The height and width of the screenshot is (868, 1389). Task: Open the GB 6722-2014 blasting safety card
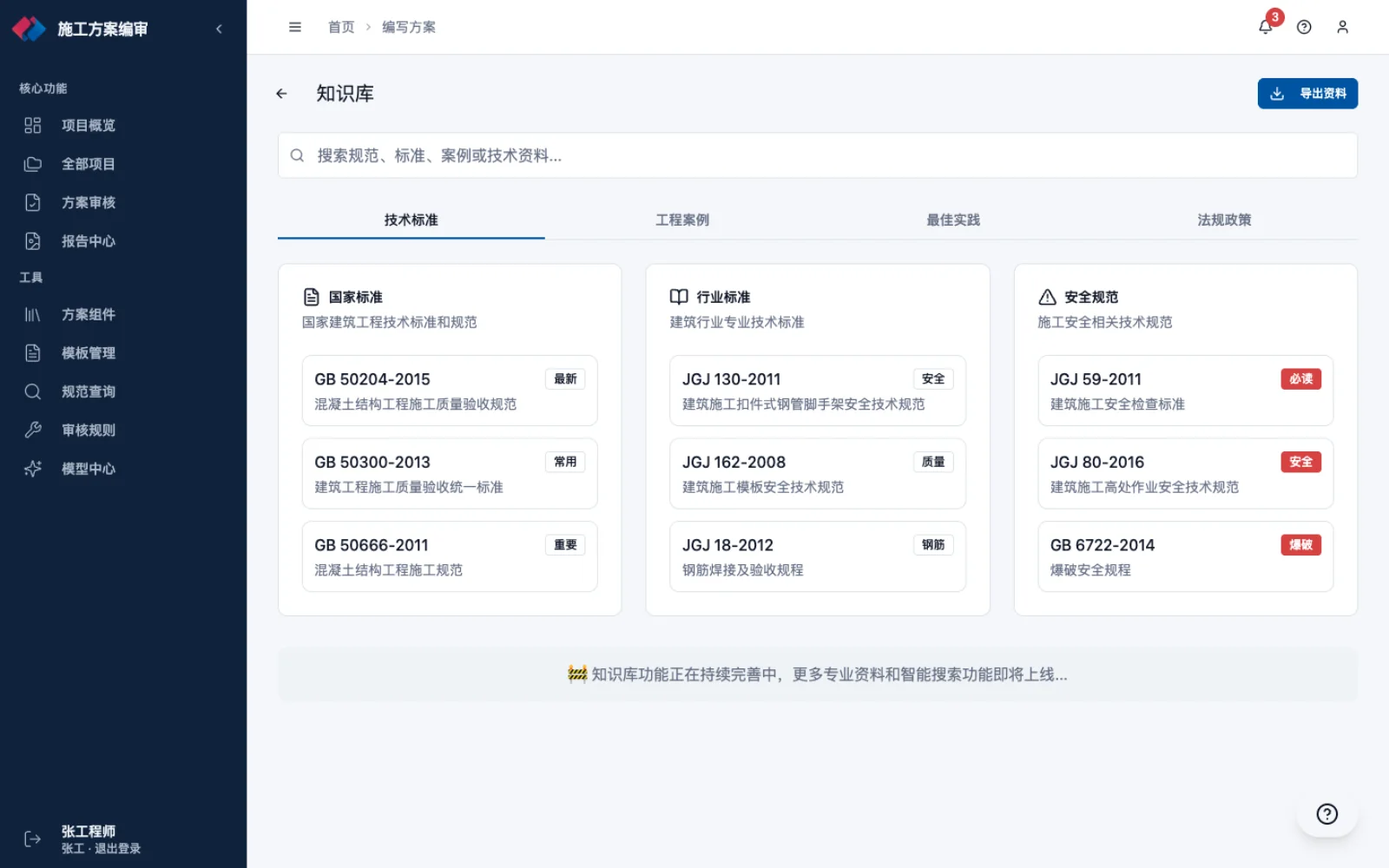coord(1186,556)
